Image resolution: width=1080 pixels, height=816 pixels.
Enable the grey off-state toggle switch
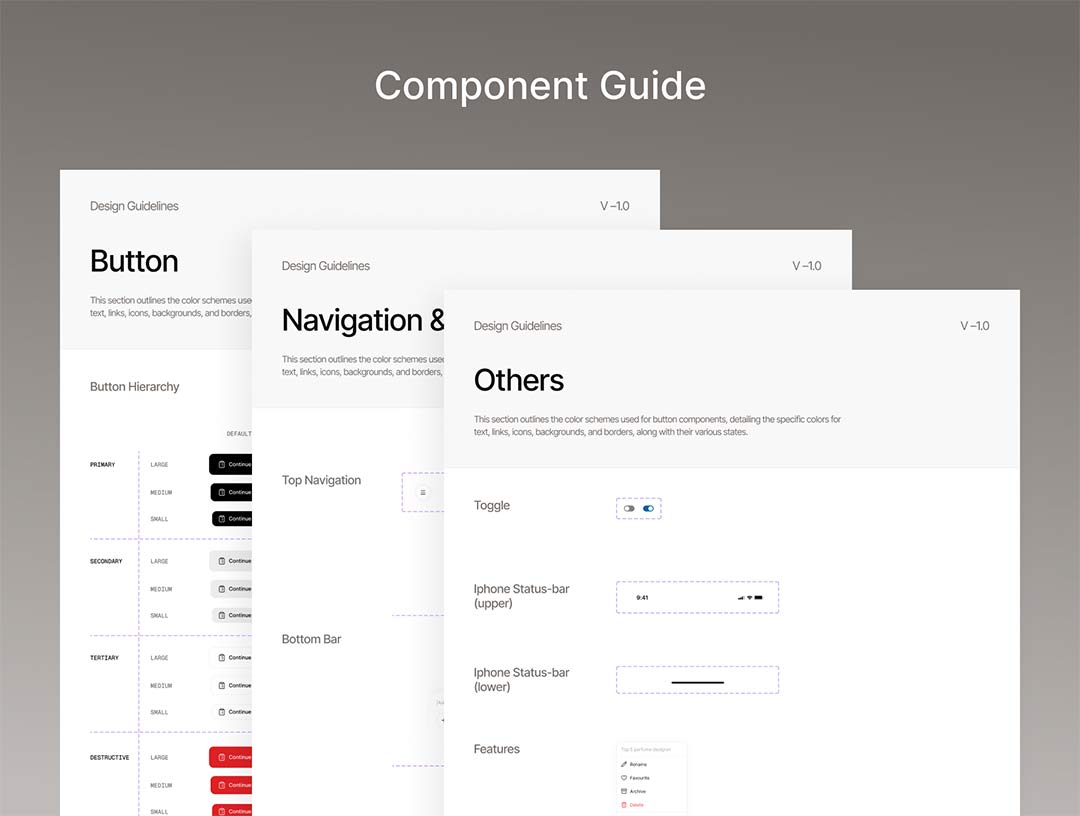[x=629, y=509]
